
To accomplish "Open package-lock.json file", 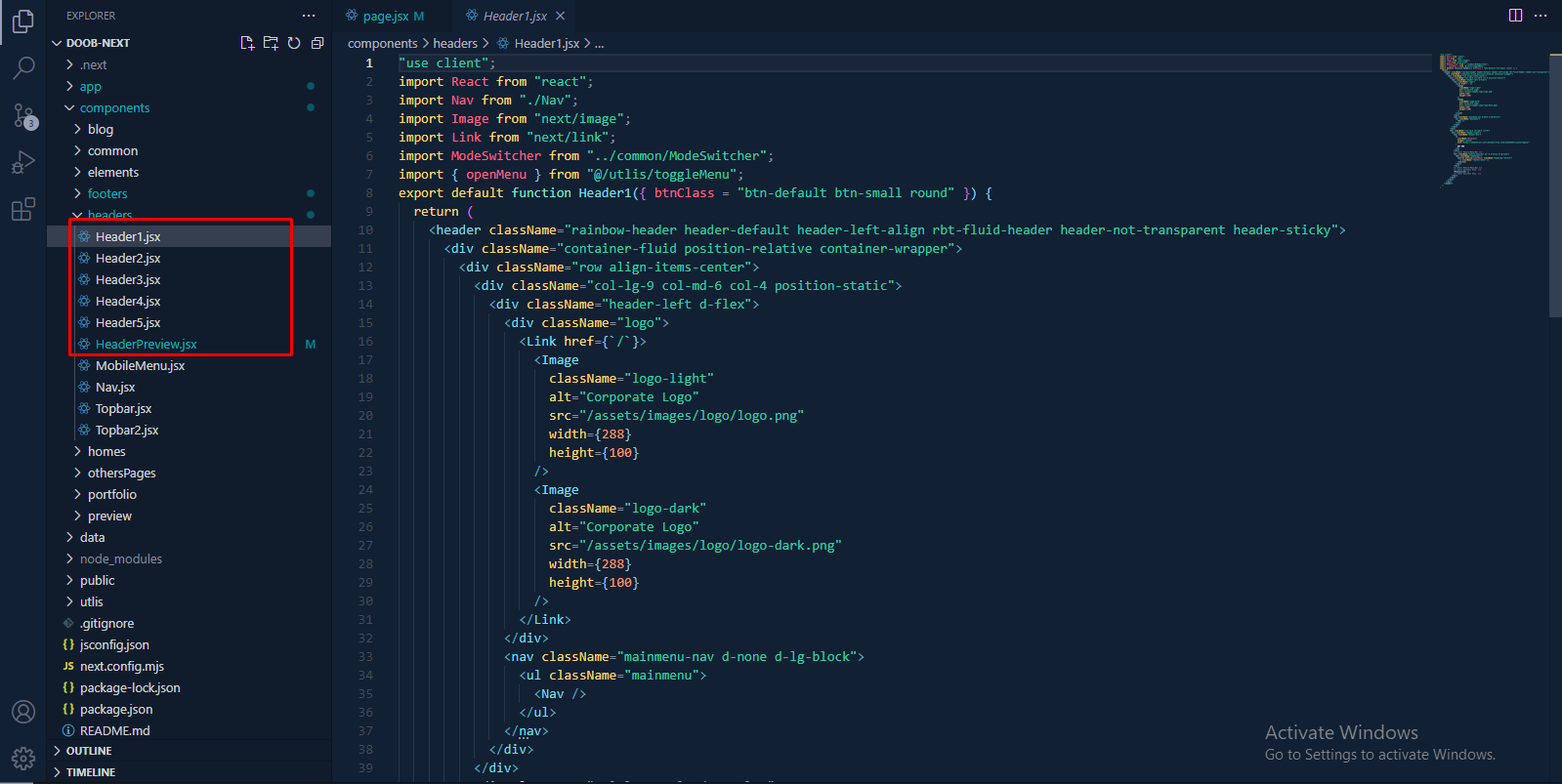I will pos(189,687).
